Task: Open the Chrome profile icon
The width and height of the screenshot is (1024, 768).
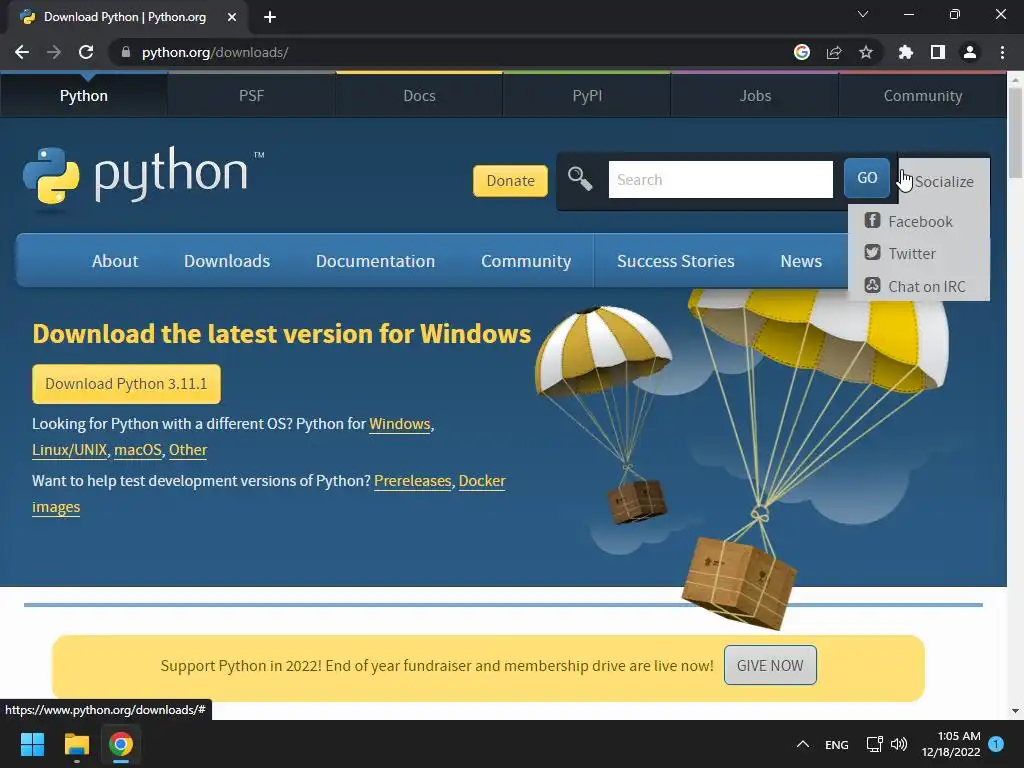Action: pos(970,52)
